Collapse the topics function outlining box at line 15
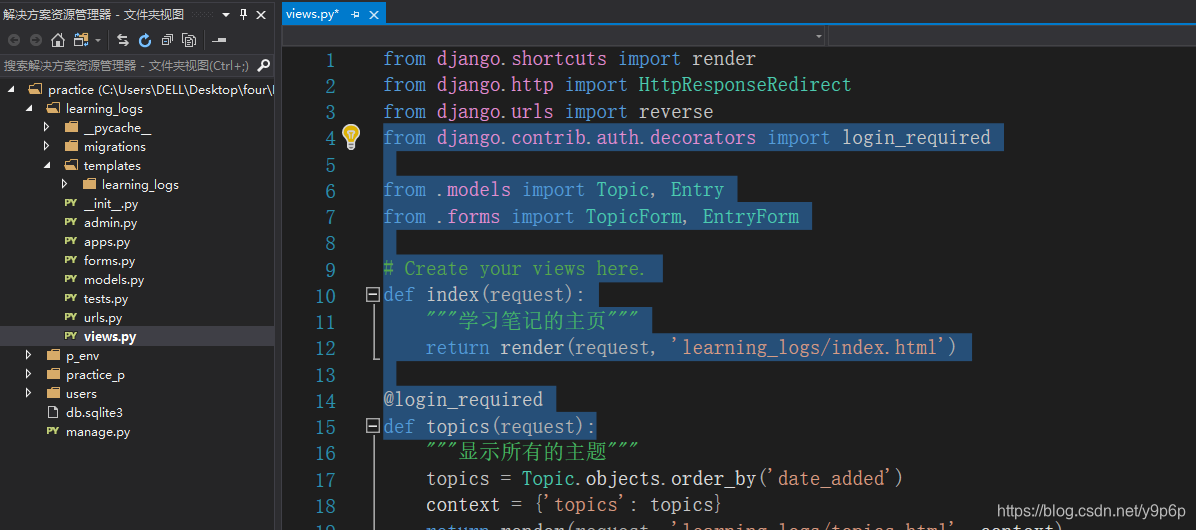The width and height of the screenshot is (1196, 530). [373, 426]
